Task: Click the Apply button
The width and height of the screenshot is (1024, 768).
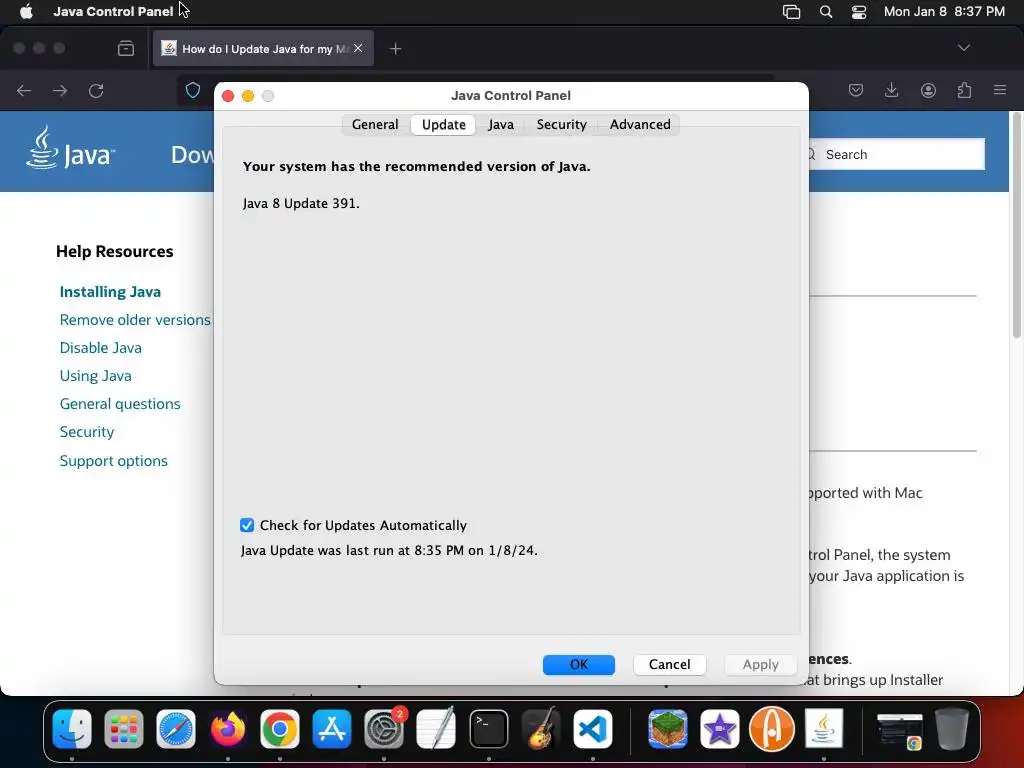Action: tap(761, 664)
